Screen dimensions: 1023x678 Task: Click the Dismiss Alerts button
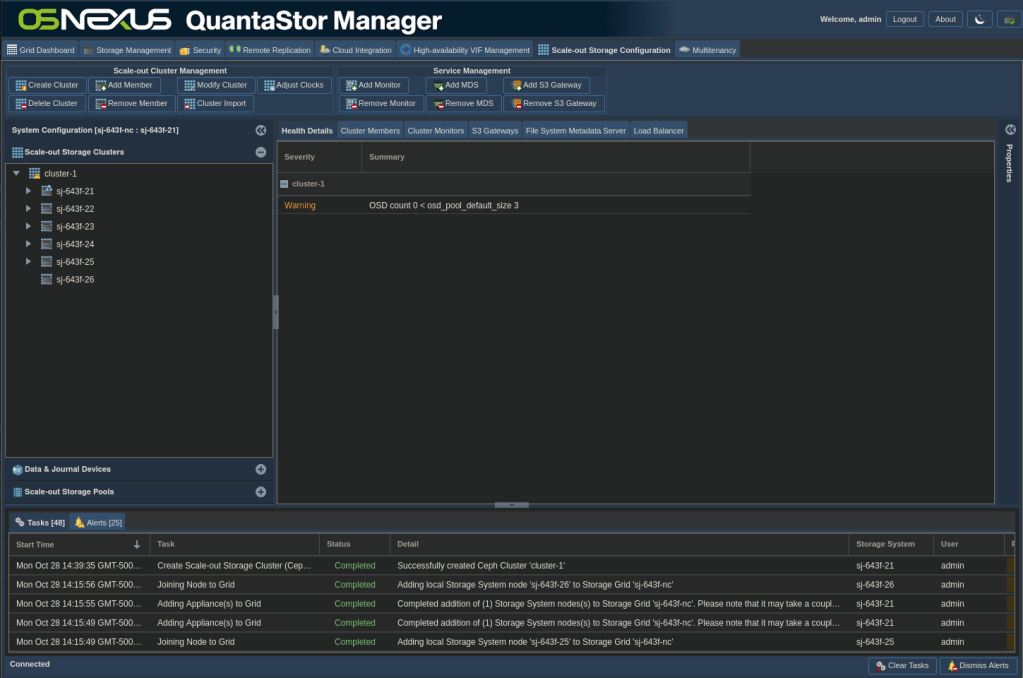point(978,665)
